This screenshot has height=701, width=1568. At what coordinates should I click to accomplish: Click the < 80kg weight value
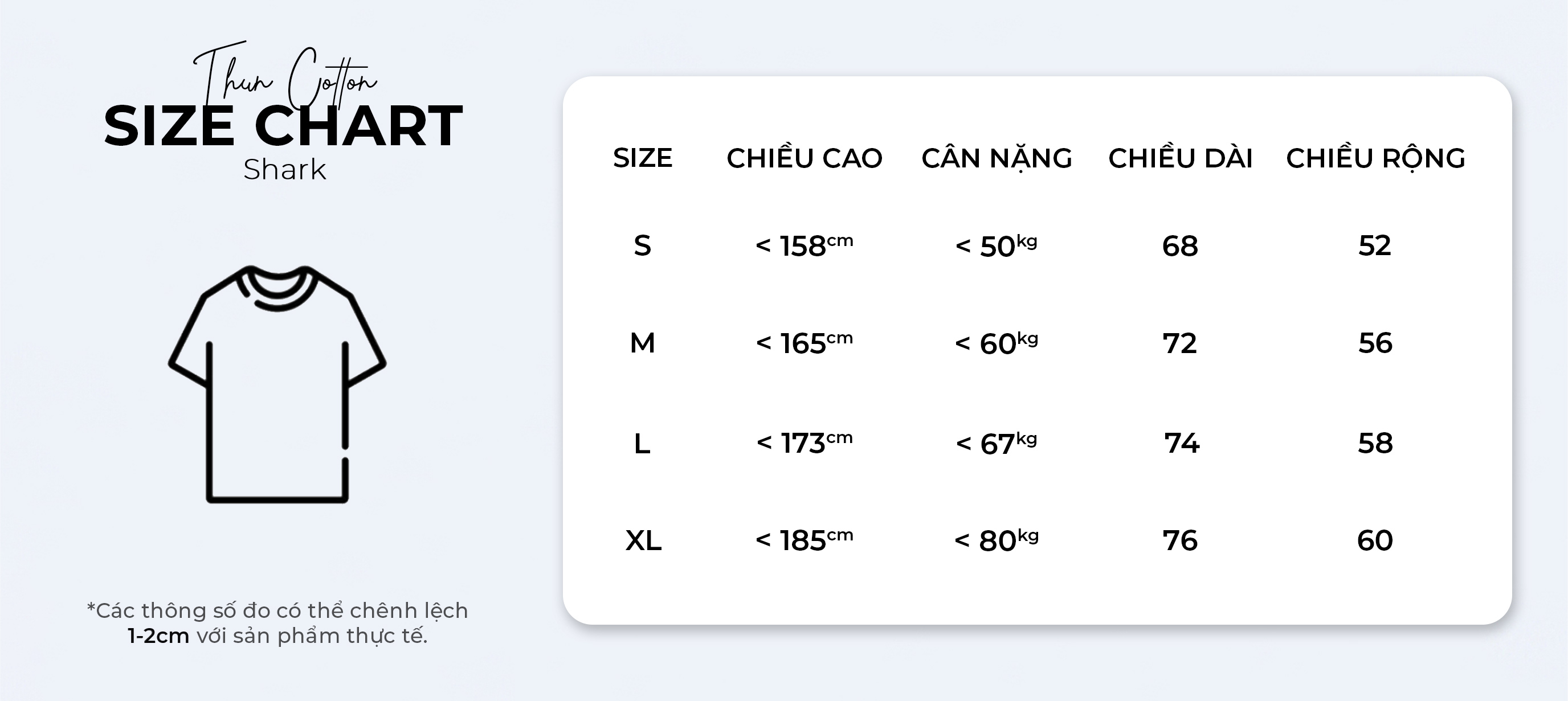[x=997, y=540]
